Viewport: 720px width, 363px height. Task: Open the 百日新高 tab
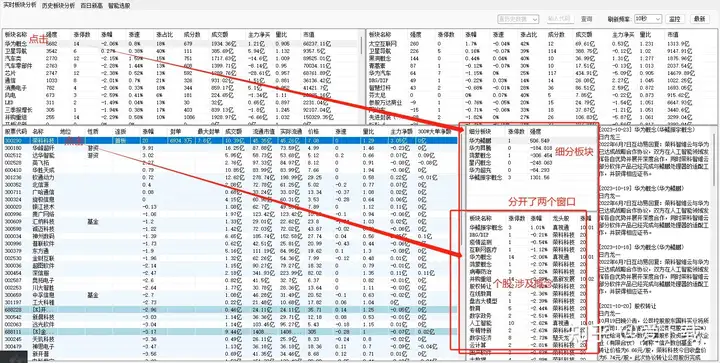(91, 6)
